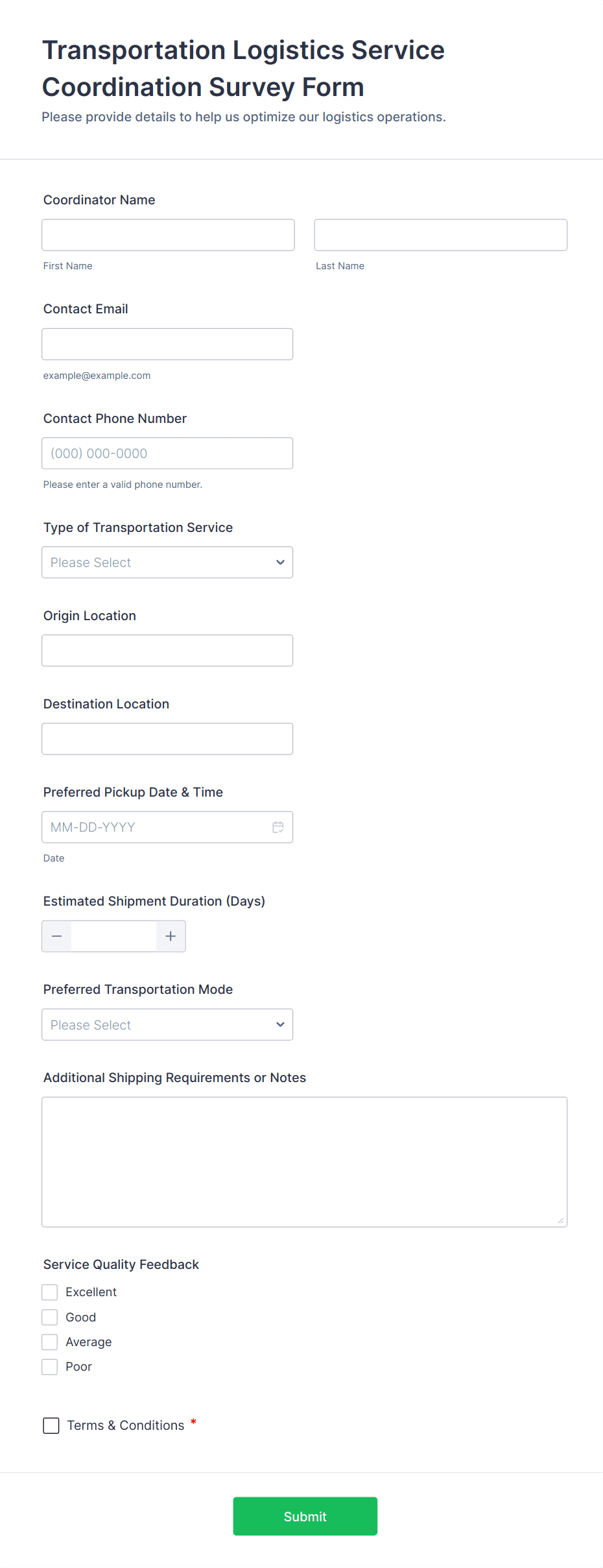This screenshot has width=603, height=1568.
Task: Expand Preferred Transportation Mode dropdown
Action: [x=167, y=1024]
